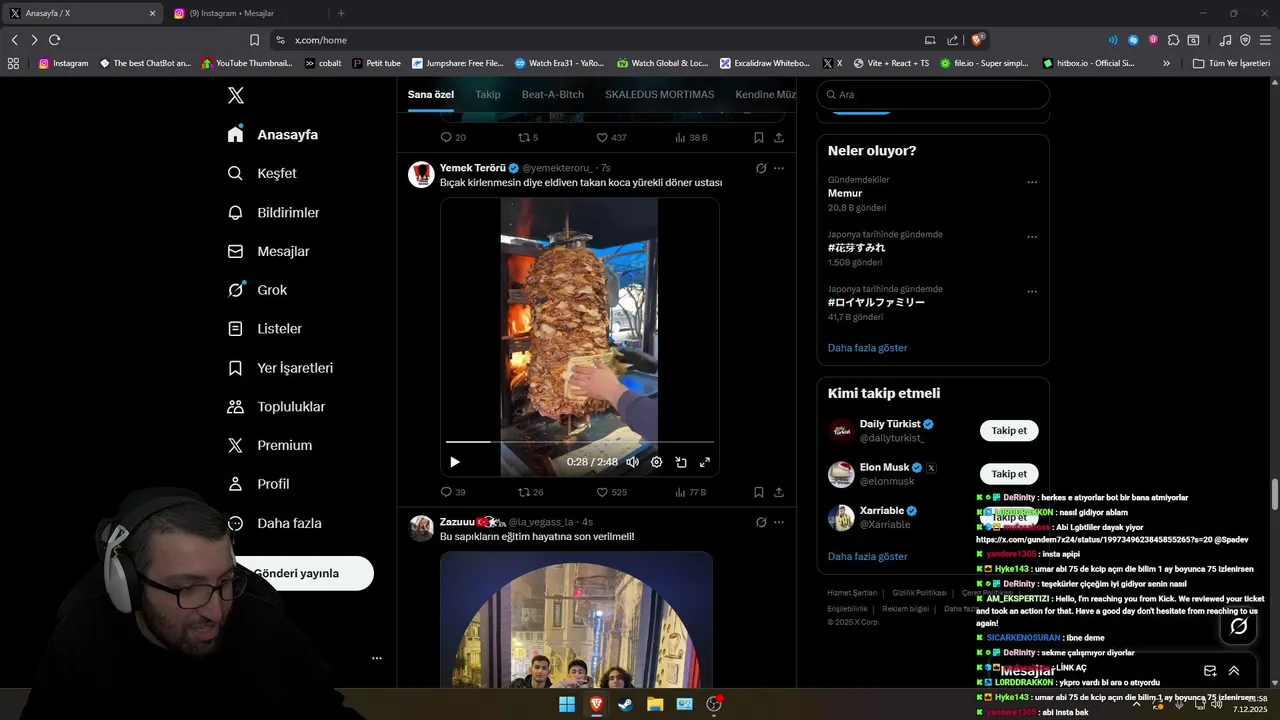This screenshot has width=1280, height=720.
Task: Like the post with 437 likes
Action: pos(612,137)
